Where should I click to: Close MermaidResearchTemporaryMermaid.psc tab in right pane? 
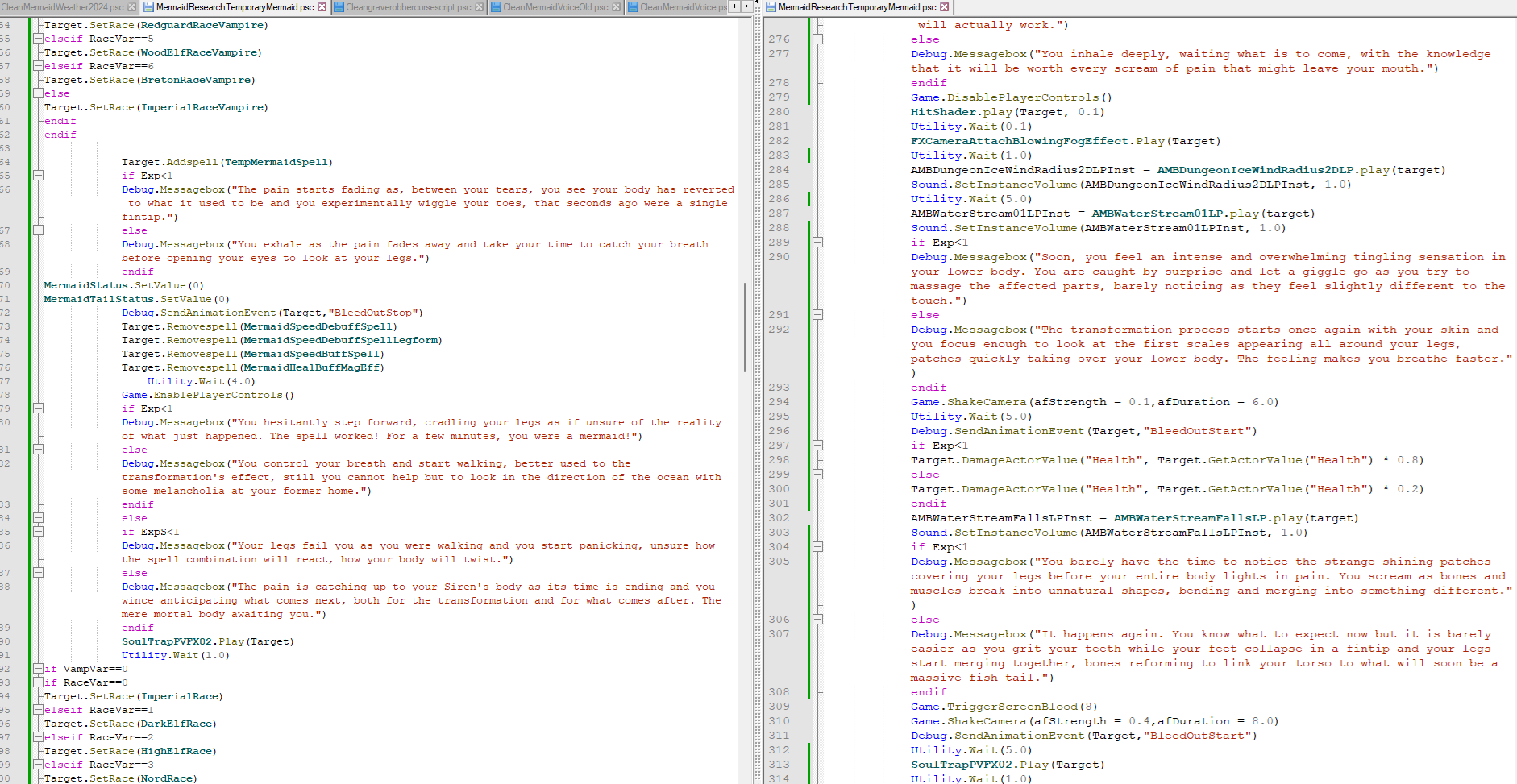(x=945, y=7)
